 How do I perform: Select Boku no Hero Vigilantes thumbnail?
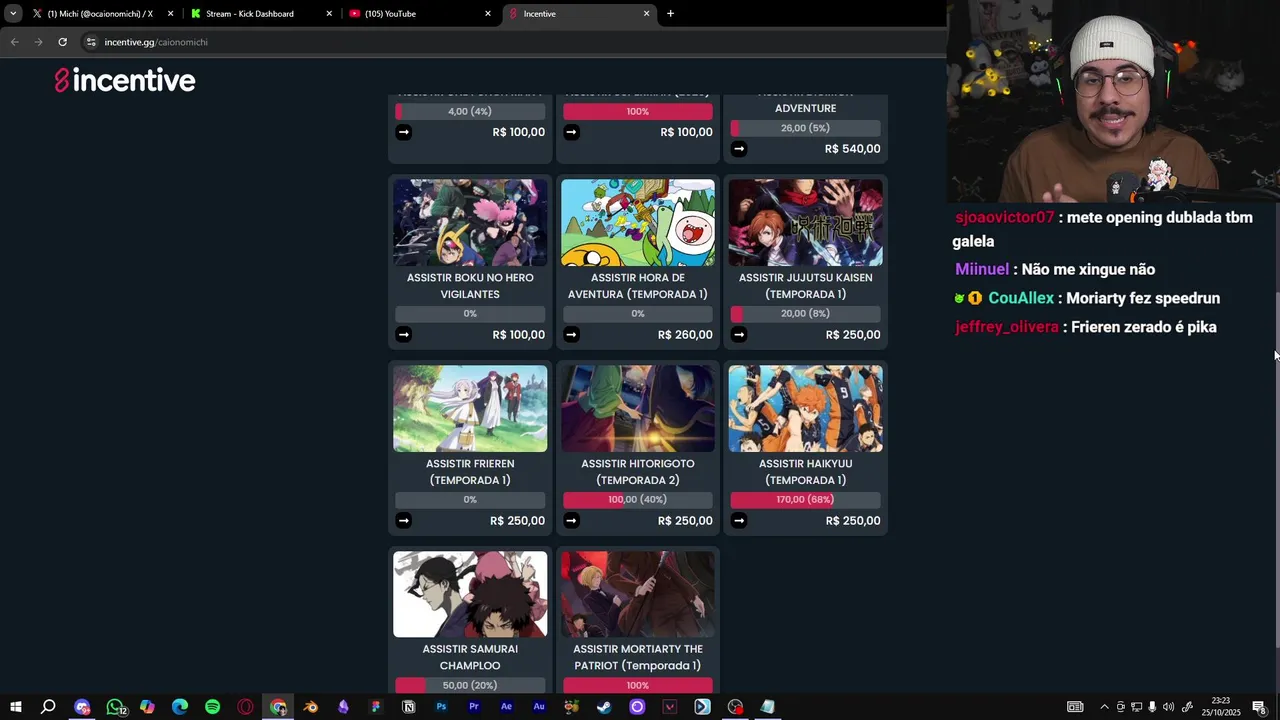[x=470, y=223]
